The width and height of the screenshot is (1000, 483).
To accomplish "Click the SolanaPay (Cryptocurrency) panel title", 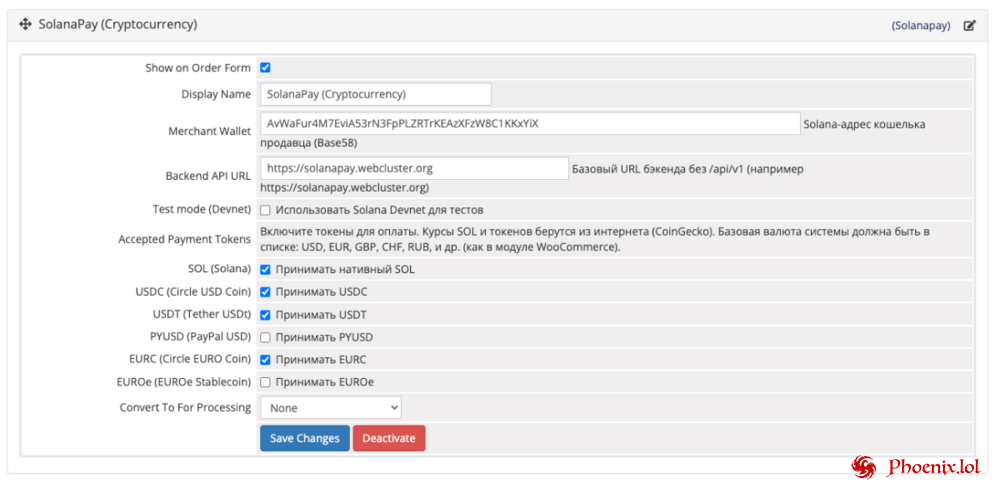I will pyautogui.click(x=118, y=25).
